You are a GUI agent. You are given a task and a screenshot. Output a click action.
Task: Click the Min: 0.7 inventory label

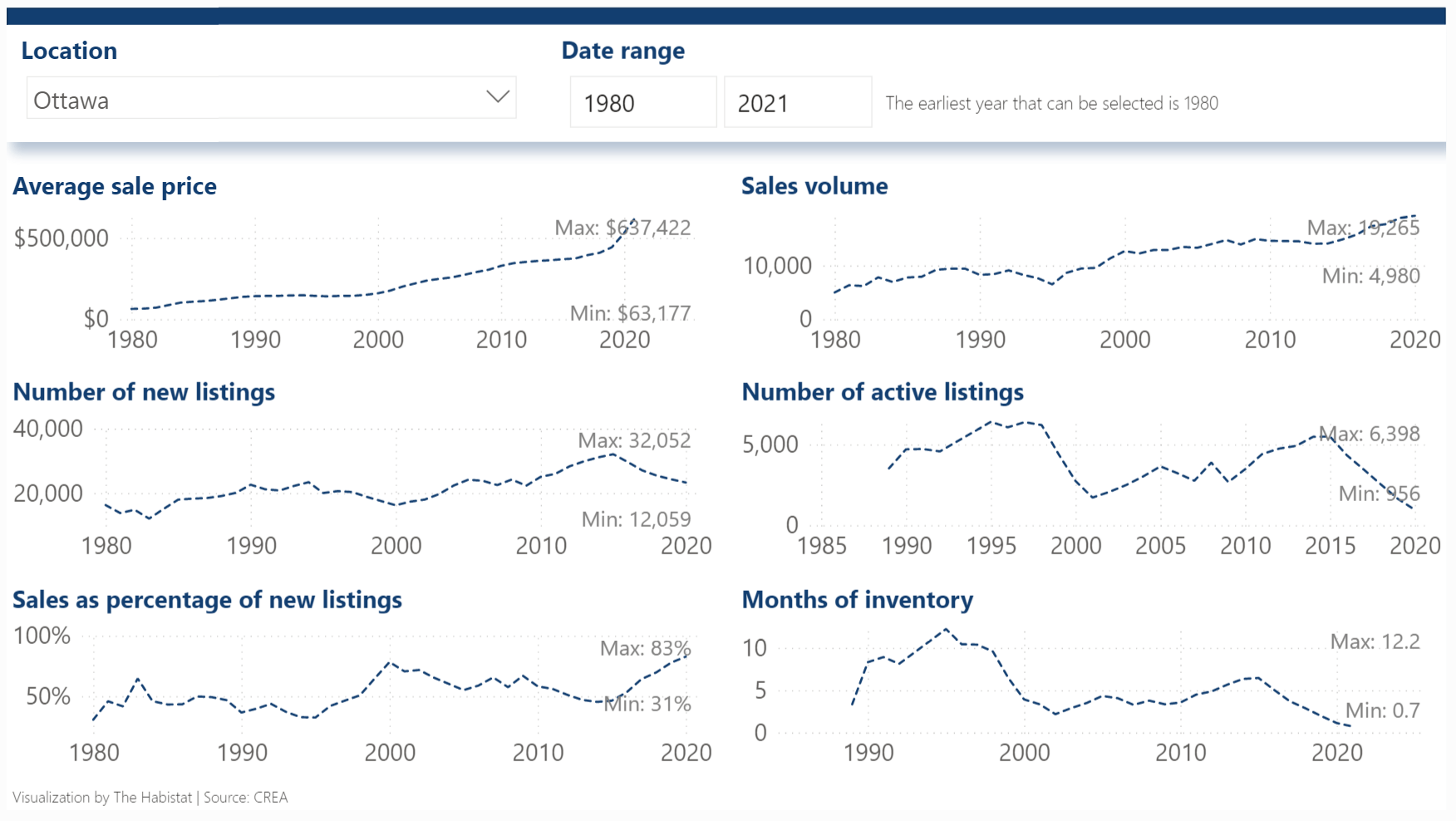tap(1381, 710)
